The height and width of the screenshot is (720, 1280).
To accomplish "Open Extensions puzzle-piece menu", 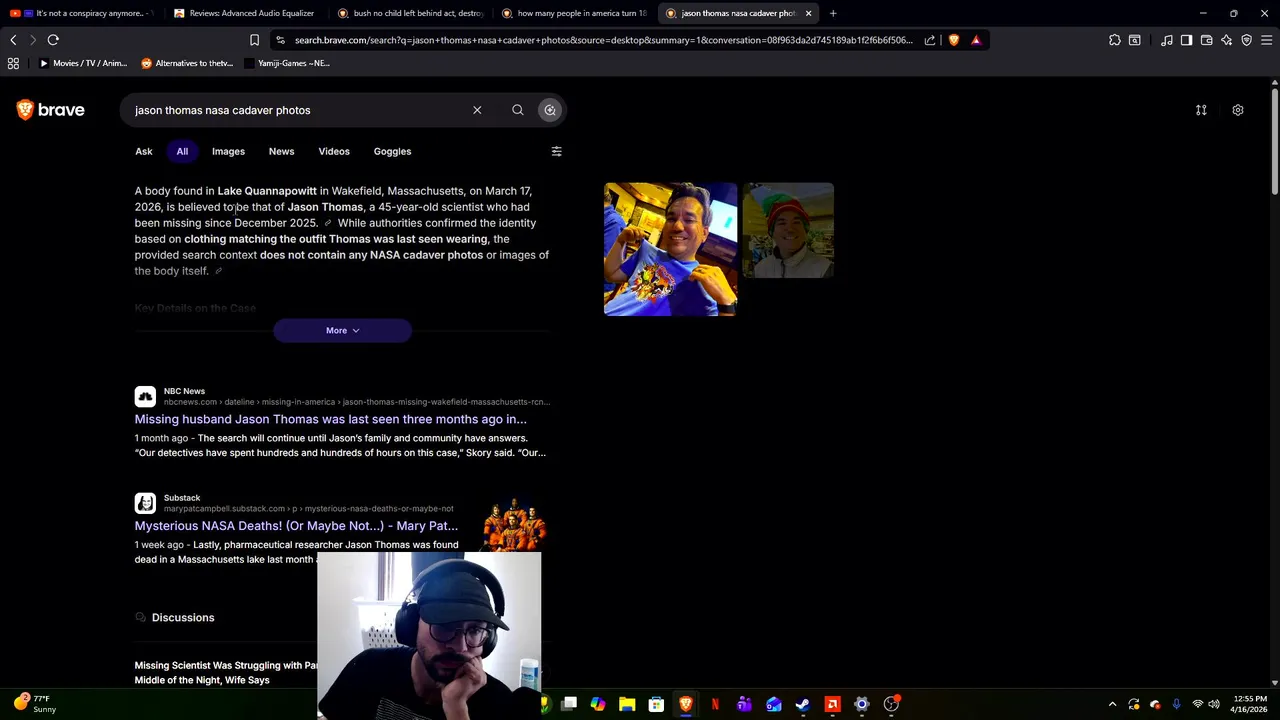I will click(x=1115, y=40).
